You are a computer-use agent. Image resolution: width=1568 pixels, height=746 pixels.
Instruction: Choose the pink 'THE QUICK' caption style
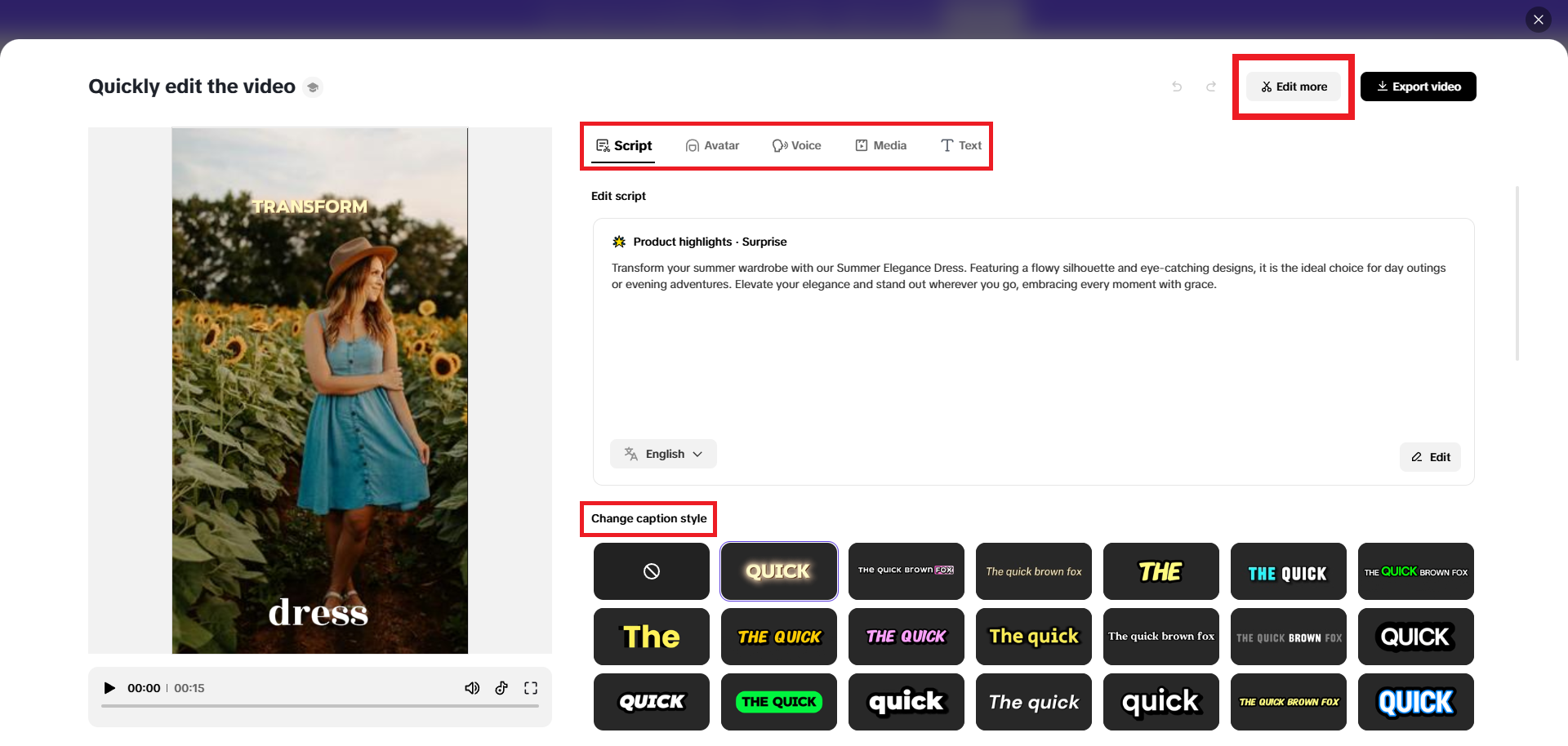tap(906, 637)
